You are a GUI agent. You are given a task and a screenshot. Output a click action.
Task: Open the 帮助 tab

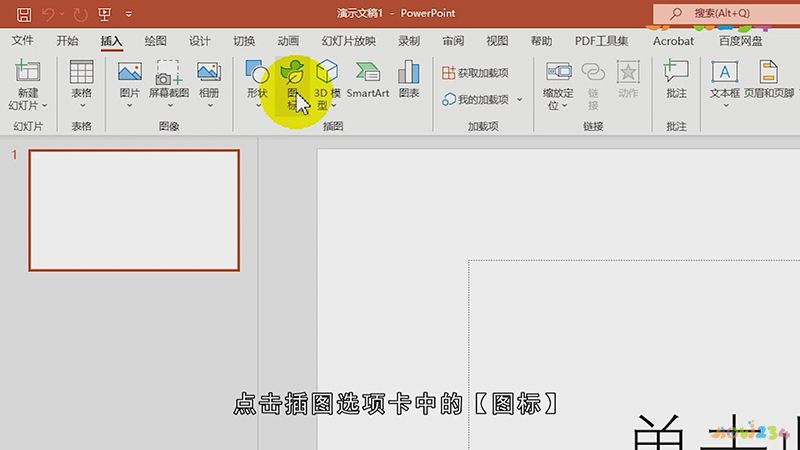point(541,41)
